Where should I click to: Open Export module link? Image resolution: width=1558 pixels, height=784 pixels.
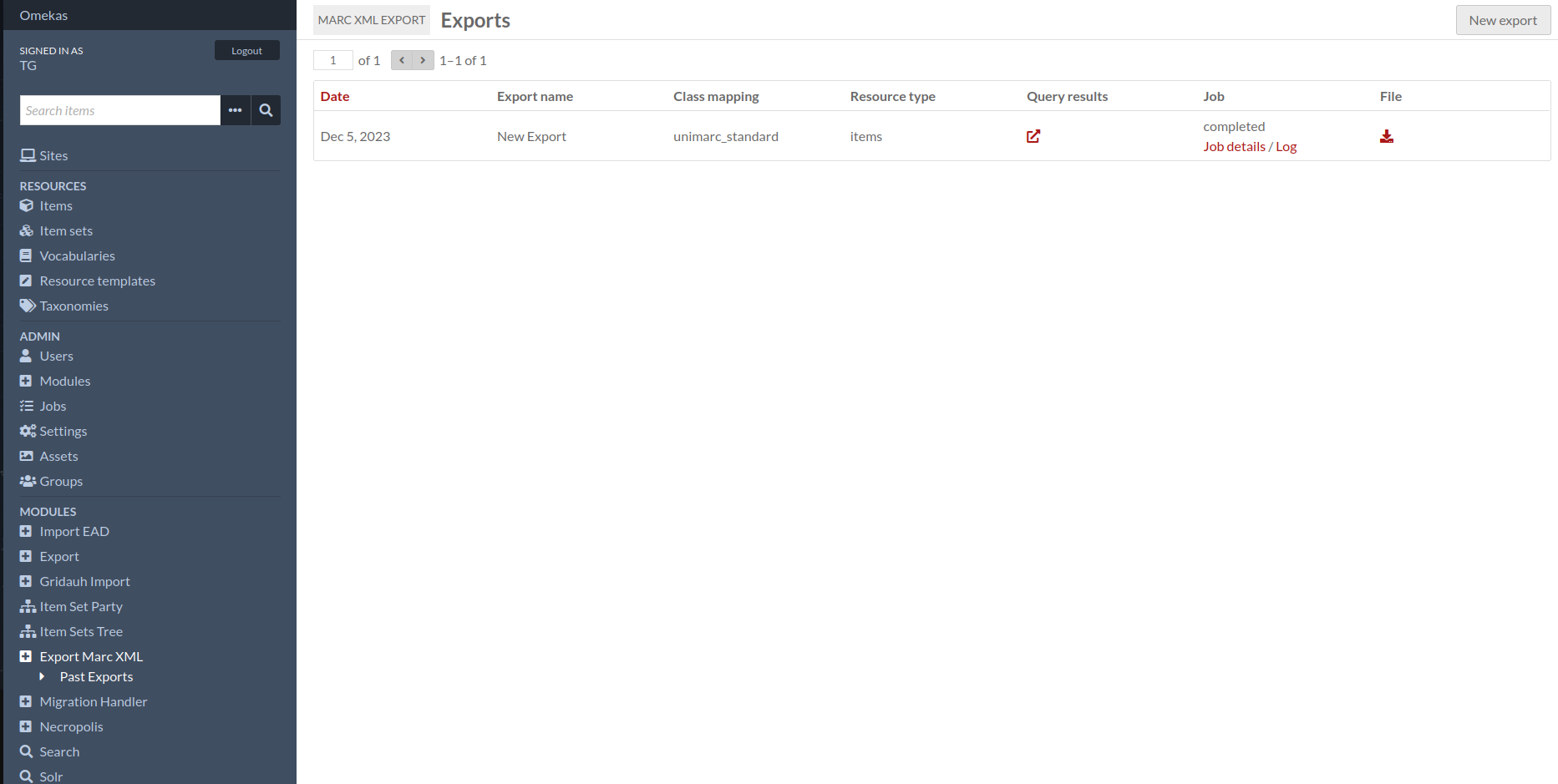(59, 556)
